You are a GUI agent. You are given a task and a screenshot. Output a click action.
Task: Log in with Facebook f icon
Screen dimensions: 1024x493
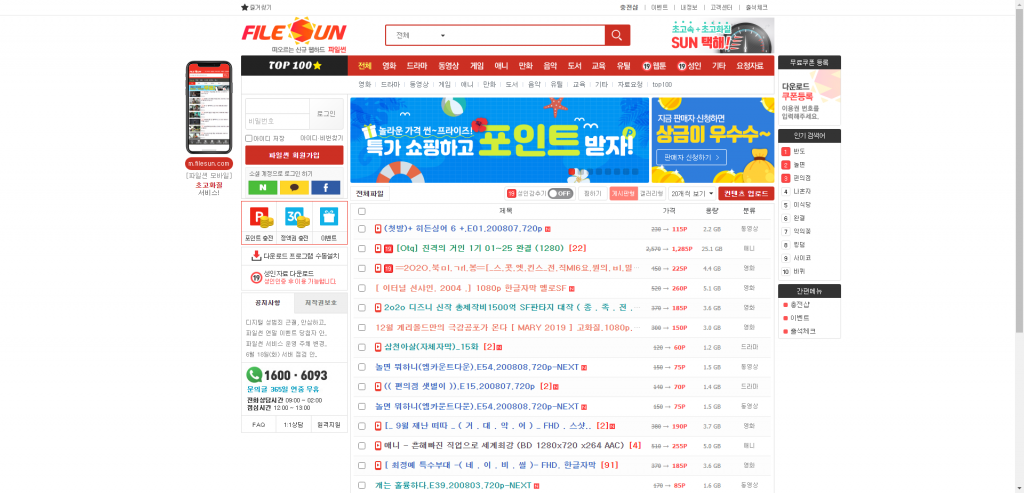tap(325, 187)
